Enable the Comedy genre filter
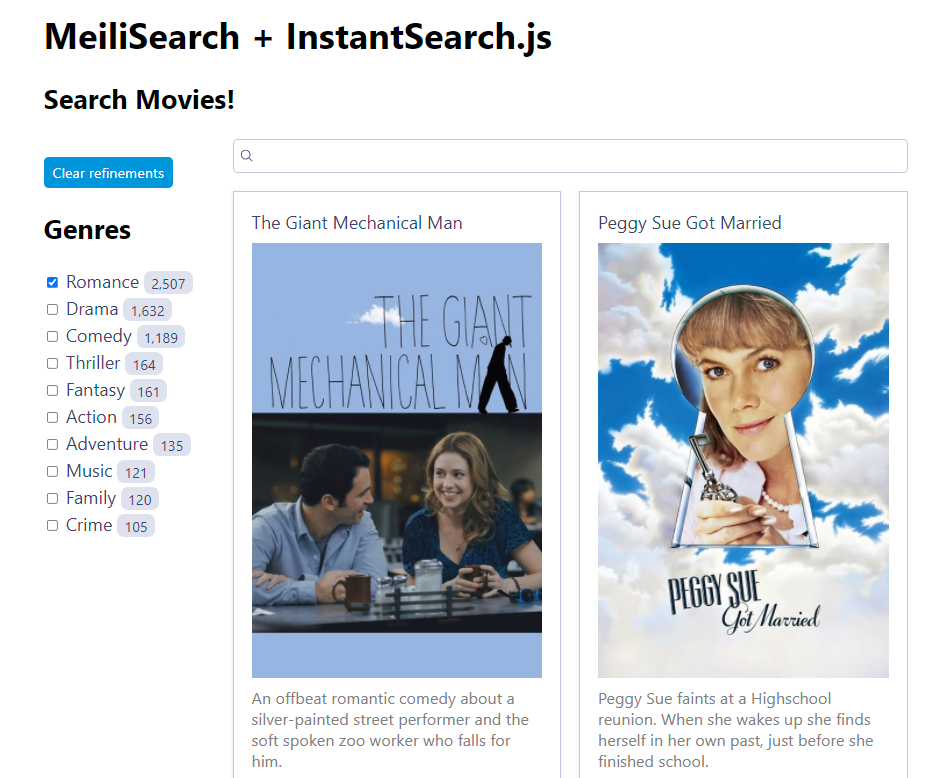 53,337
